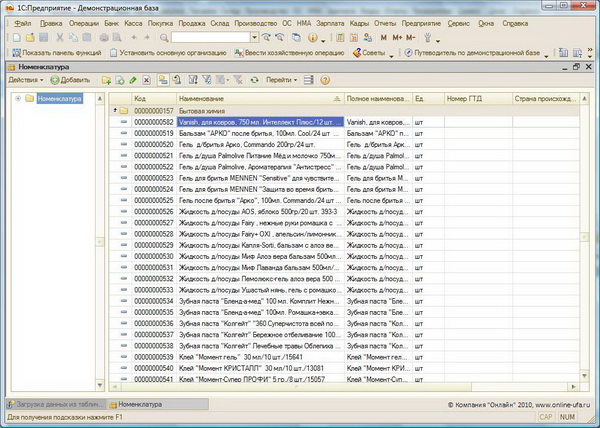Open the Перейти dropdown
Viewport: 600px width, 428px height.
coord(281,80)
